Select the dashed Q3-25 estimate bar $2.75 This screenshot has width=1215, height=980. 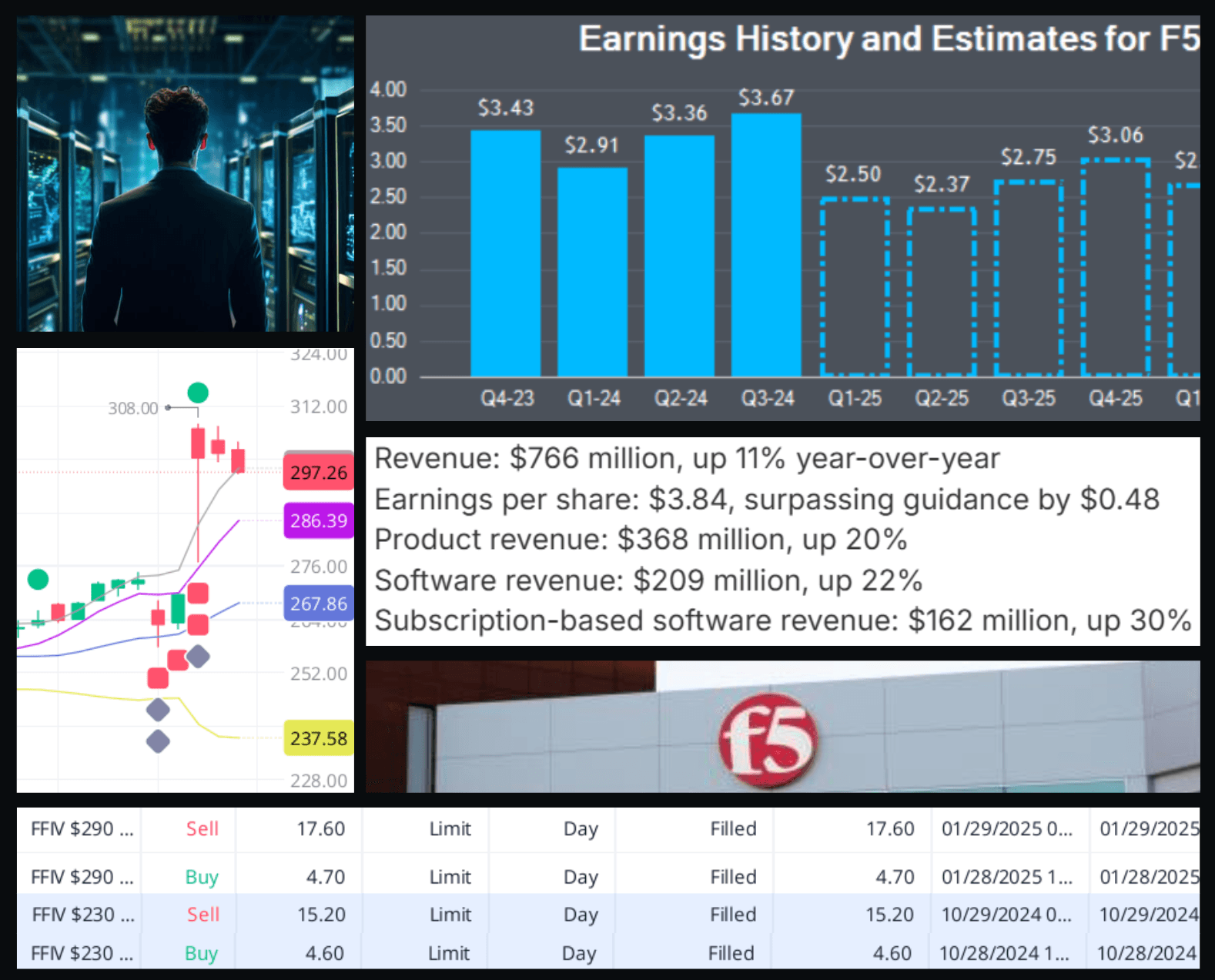click(x=1029, y=278)
